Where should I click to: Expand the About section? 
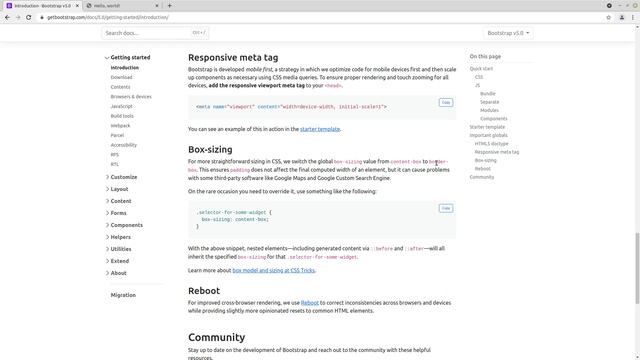(116, 273)
